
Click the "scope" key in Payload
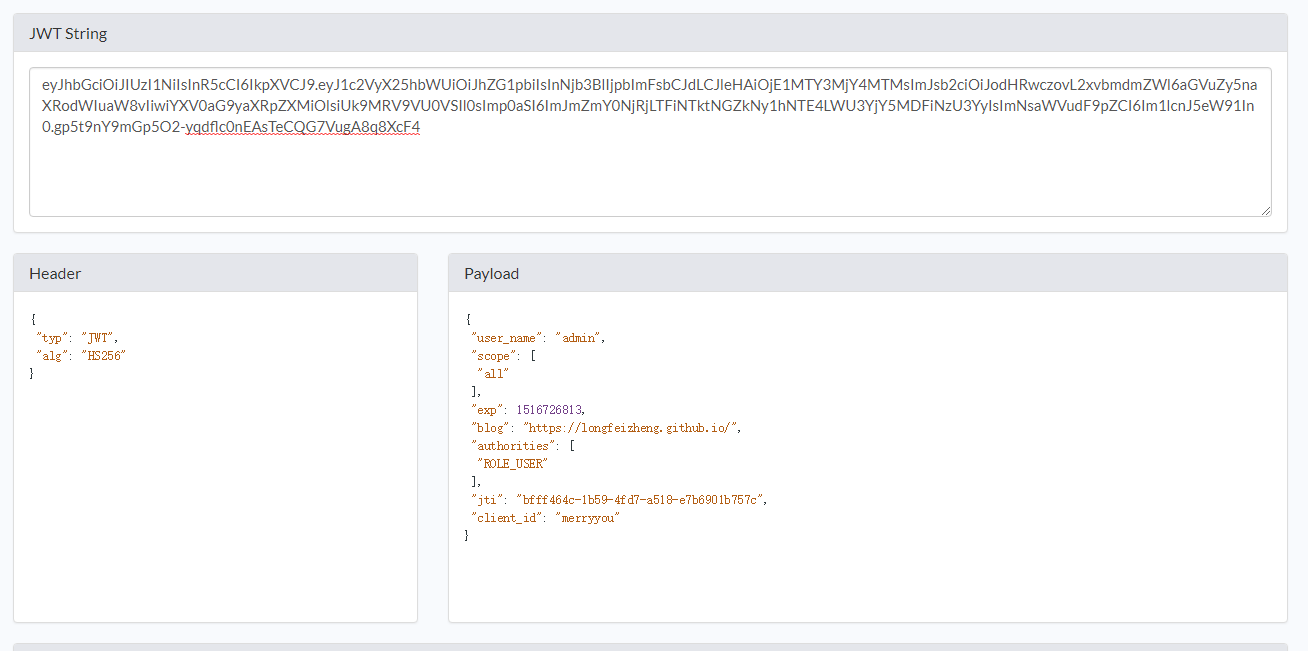point(494,356)
